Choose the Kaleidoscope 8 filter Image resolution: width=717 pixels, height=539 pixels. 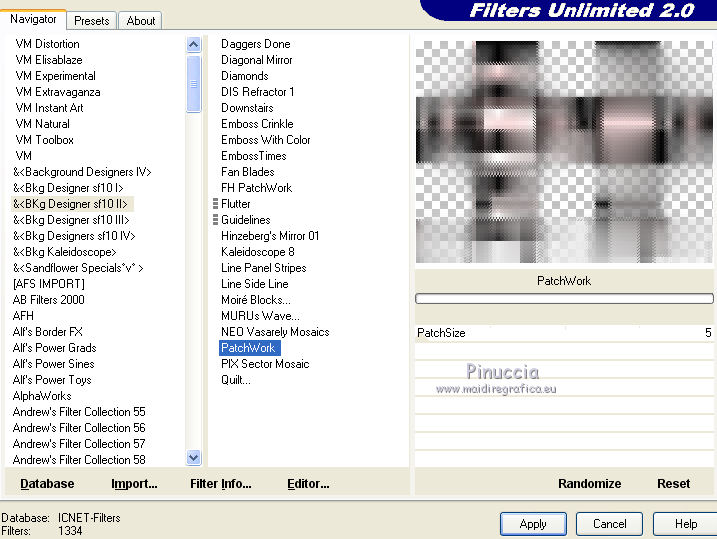pyautogui.click(x=258, y=252)
